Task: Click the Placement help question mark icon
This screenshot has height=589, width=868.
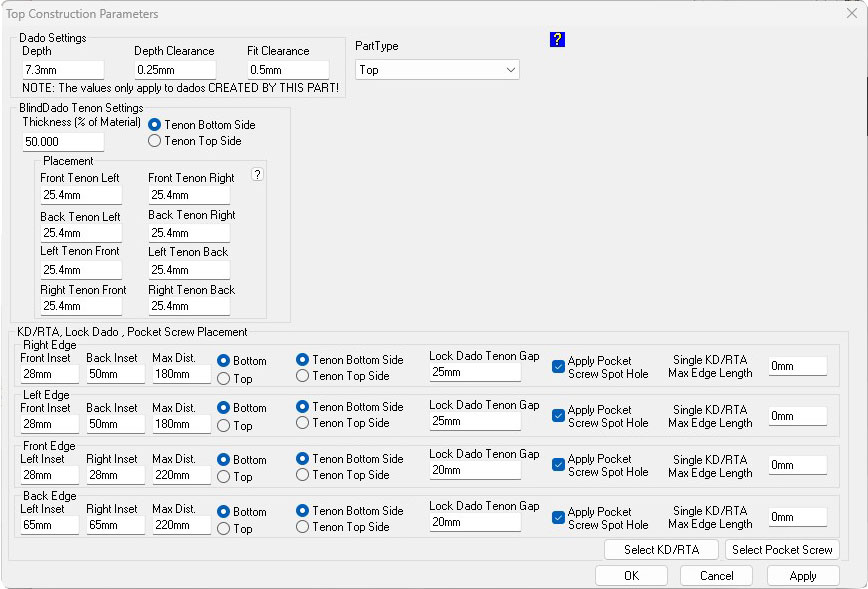Action: 257,175
